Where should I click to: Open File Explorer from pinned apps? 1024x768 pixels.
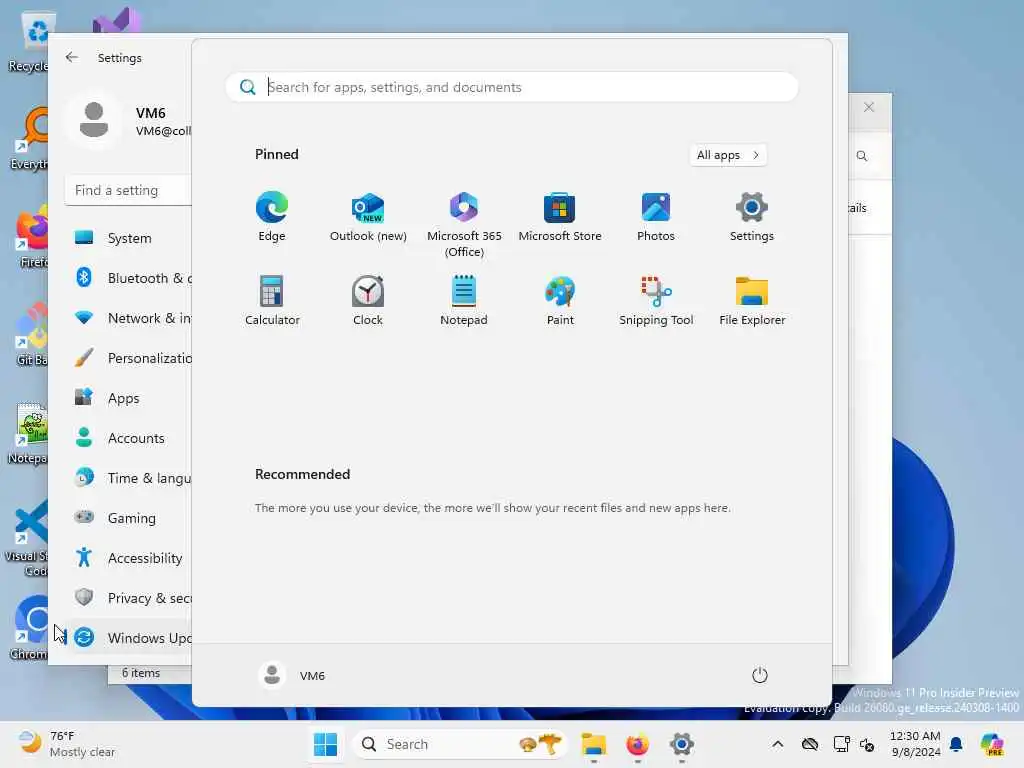click(x=752, y=300)
